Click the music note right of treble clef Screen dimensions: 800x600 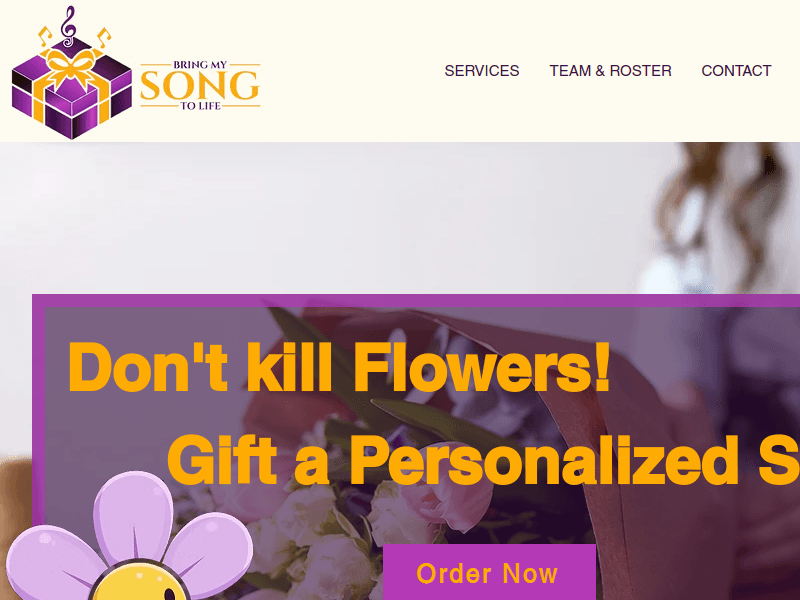104,37
